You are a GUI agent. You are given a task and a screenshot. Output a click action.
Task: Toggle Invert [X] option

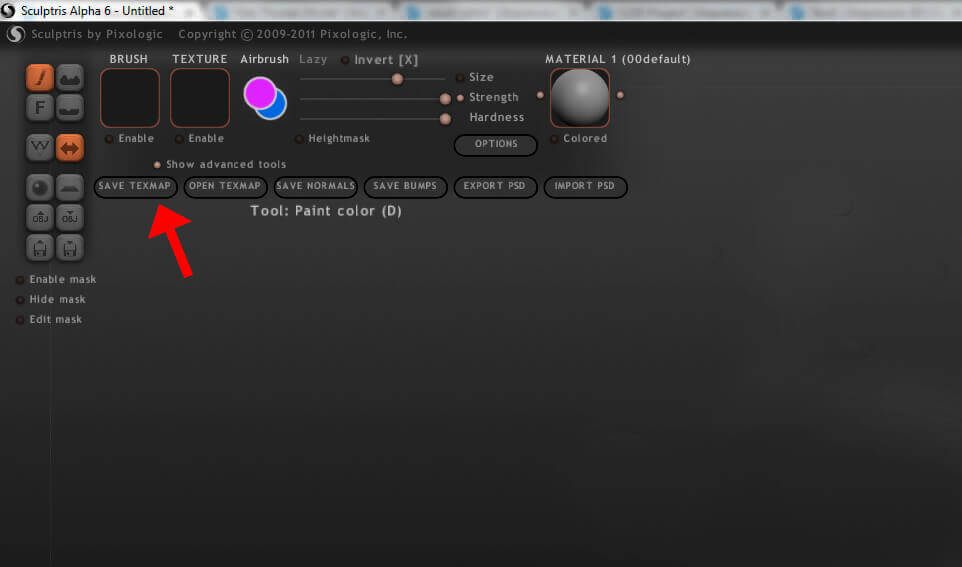pos(345,60)
